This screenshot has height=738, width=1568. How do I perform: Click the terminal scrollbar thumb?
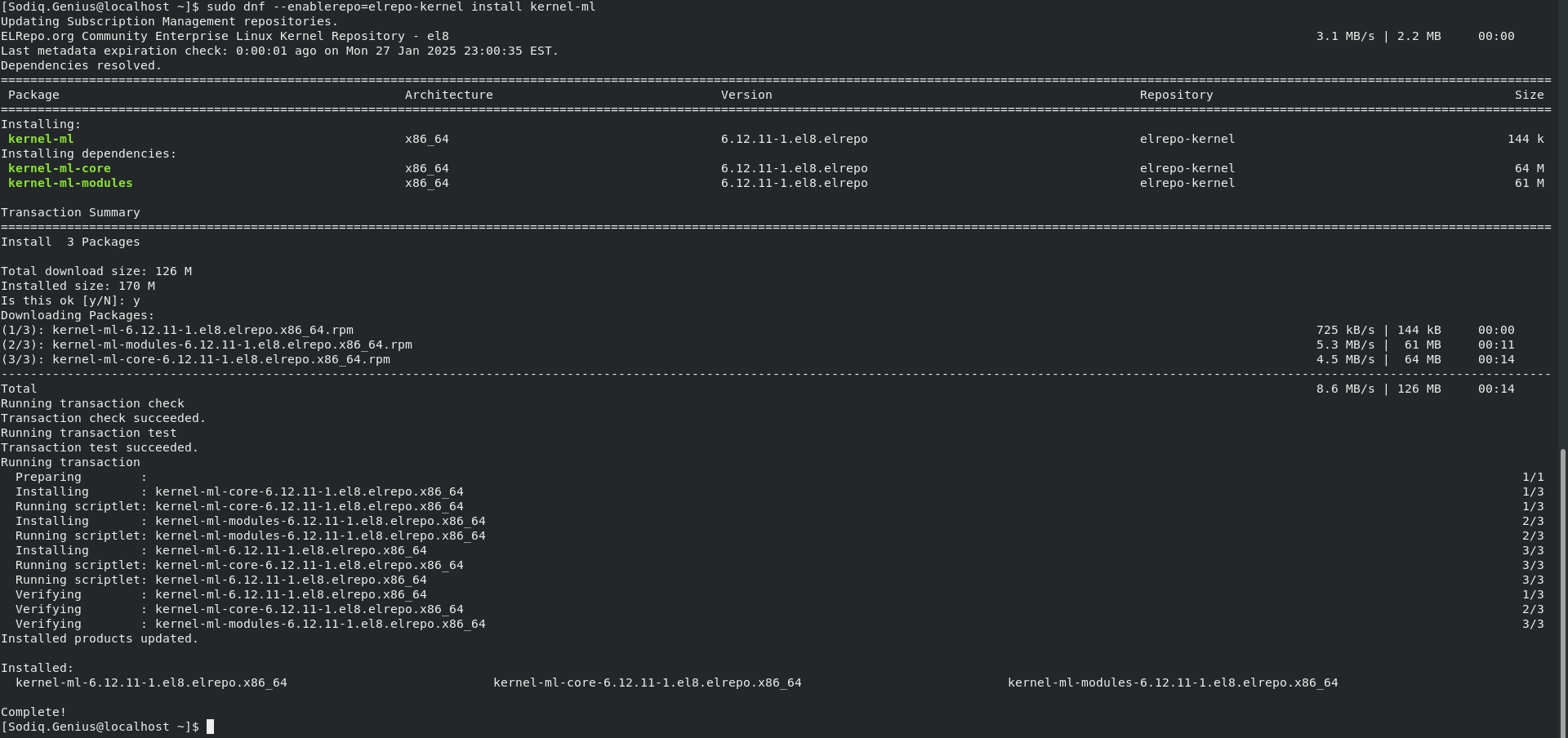(1563, 592)
